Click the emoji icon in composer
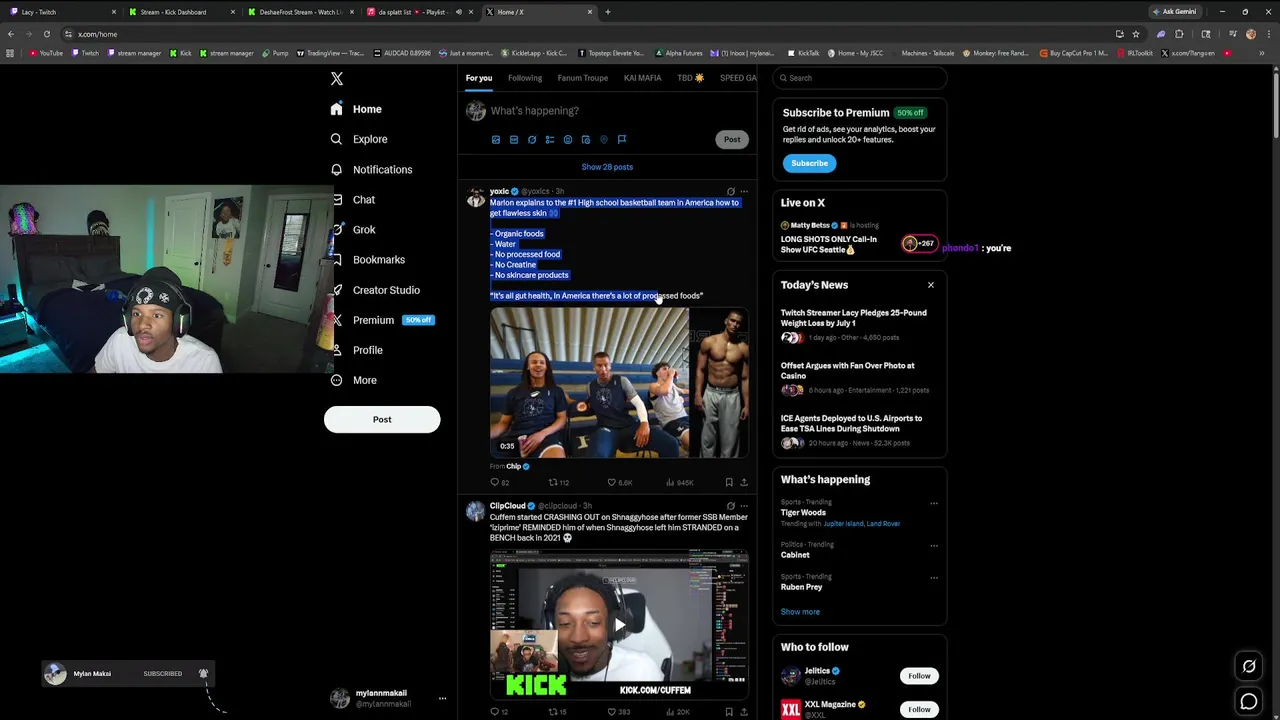The height and width of the screenshot is (720, 1280). (x=568, y=140)
